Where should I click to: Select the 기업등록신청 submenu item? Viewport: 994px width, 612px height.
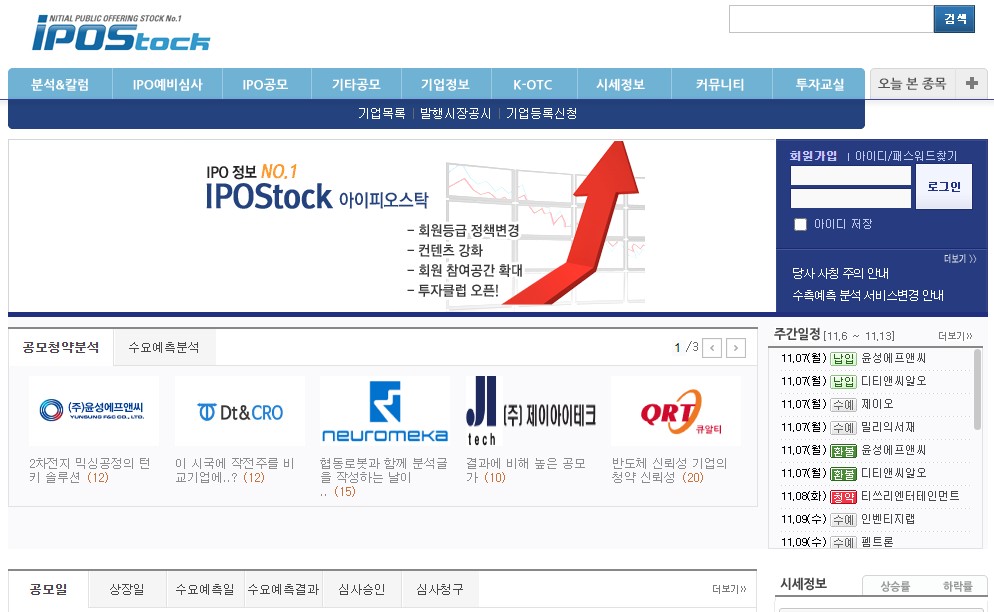(541, 114)
